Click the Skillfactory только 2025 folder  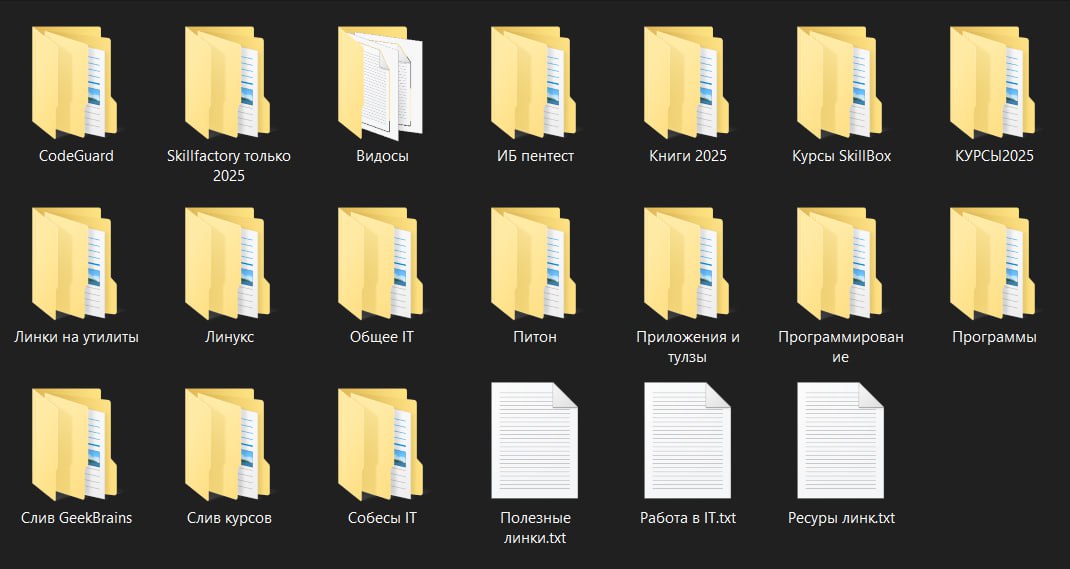(228, 83)
